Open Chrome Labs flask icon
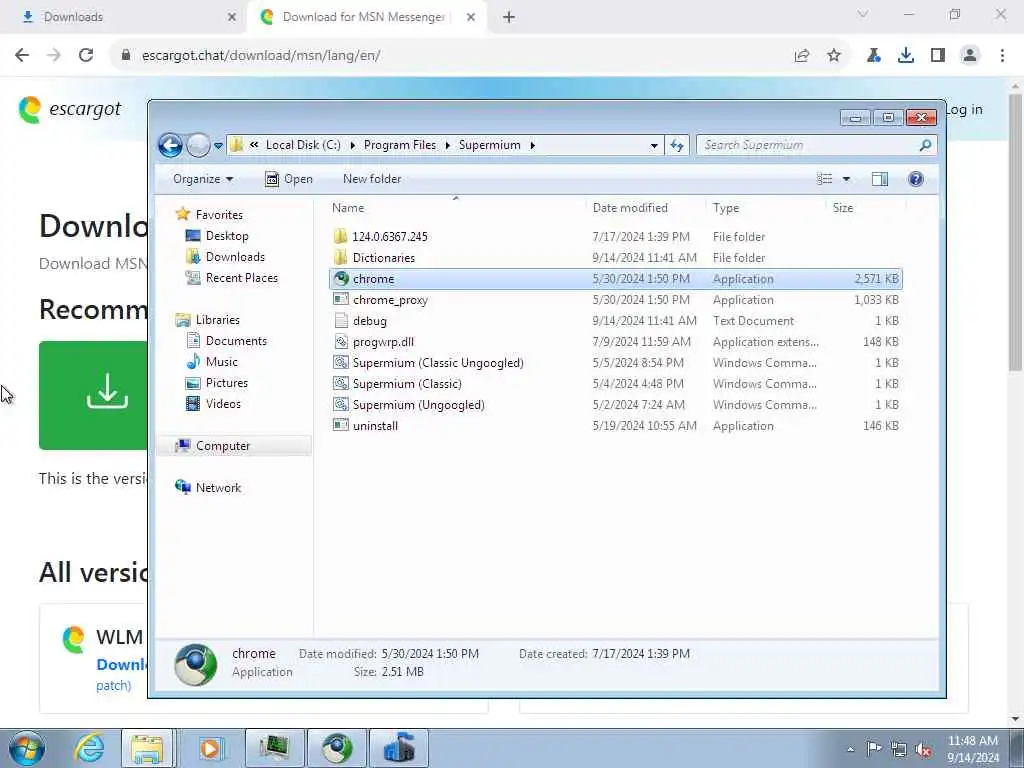 [x=874, y=56]
